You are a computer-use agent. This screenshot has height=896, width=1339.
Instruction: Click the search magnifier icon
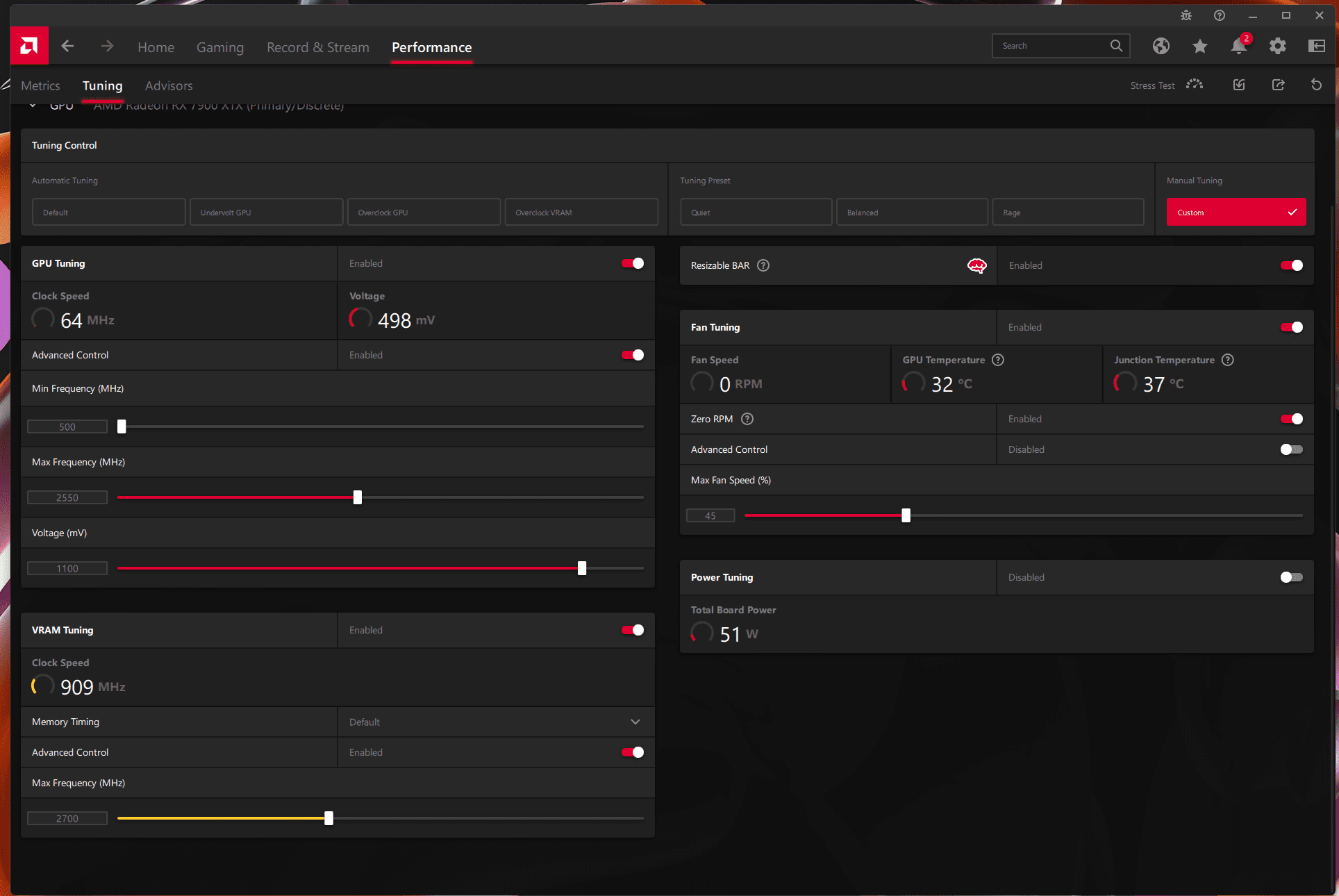pyautogui.click(x=1116, y=46)
